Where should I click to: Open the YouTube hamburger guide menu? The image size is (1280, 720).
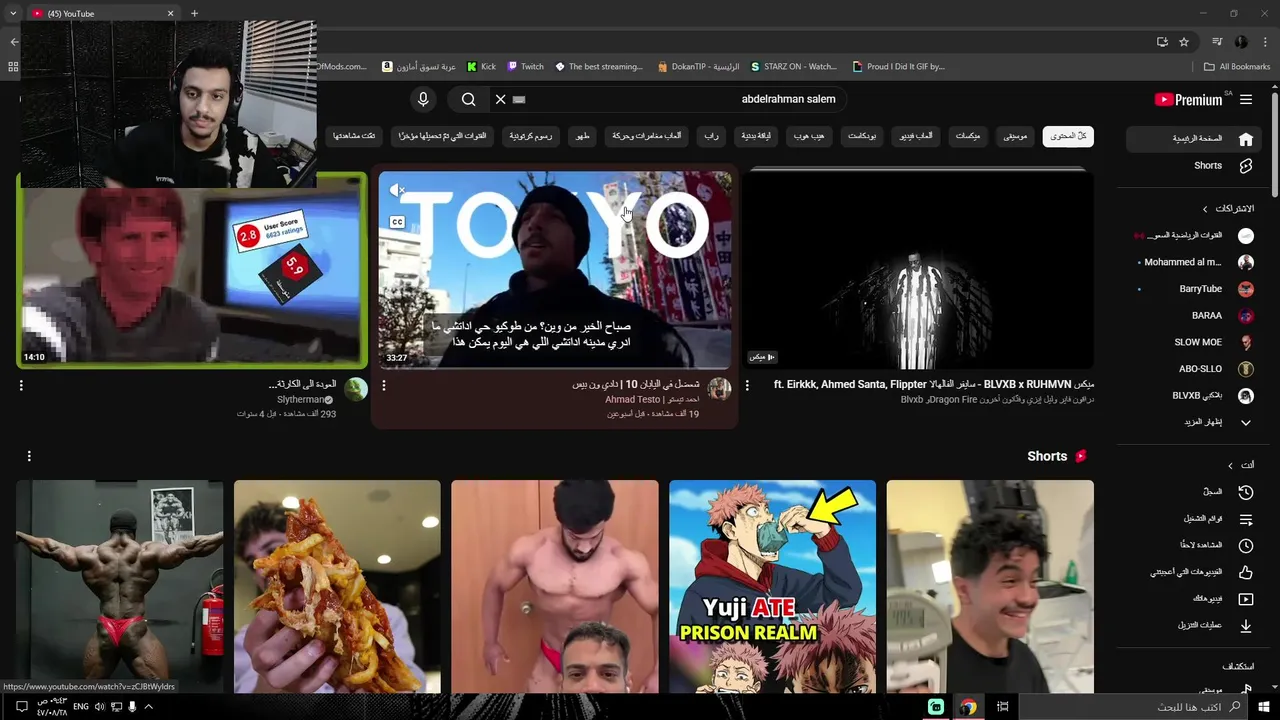point(1246,99)
